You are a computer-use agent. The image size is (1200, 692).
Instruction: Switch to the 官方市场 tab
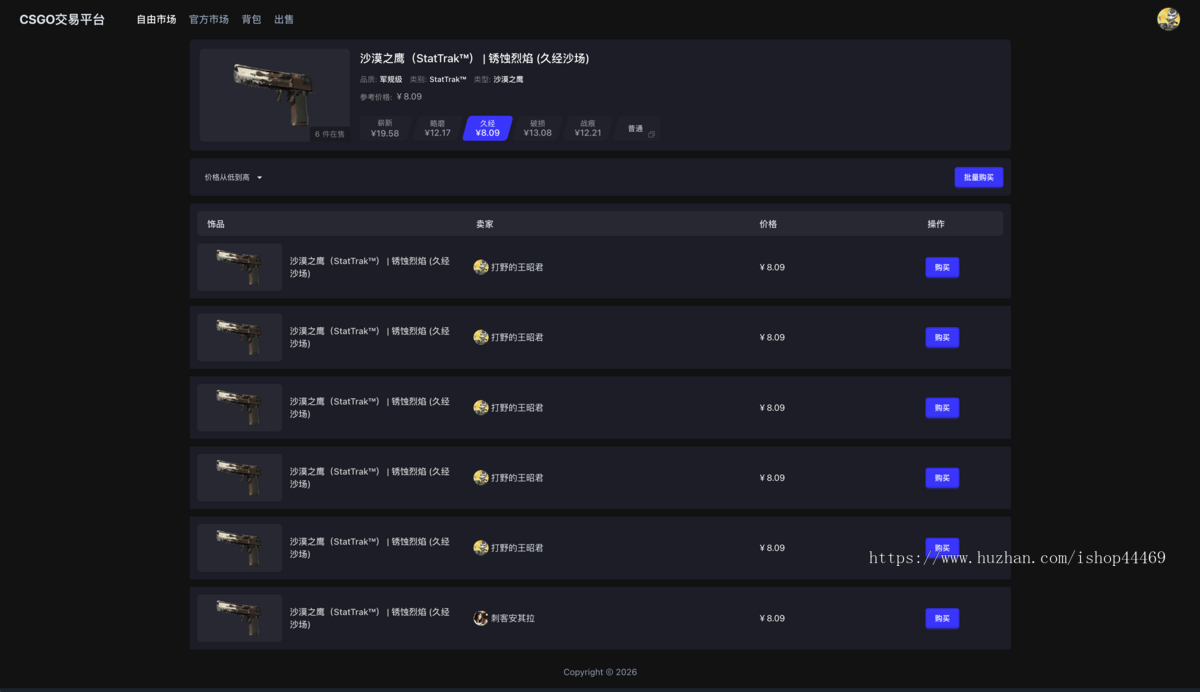(x=209, y=19)
